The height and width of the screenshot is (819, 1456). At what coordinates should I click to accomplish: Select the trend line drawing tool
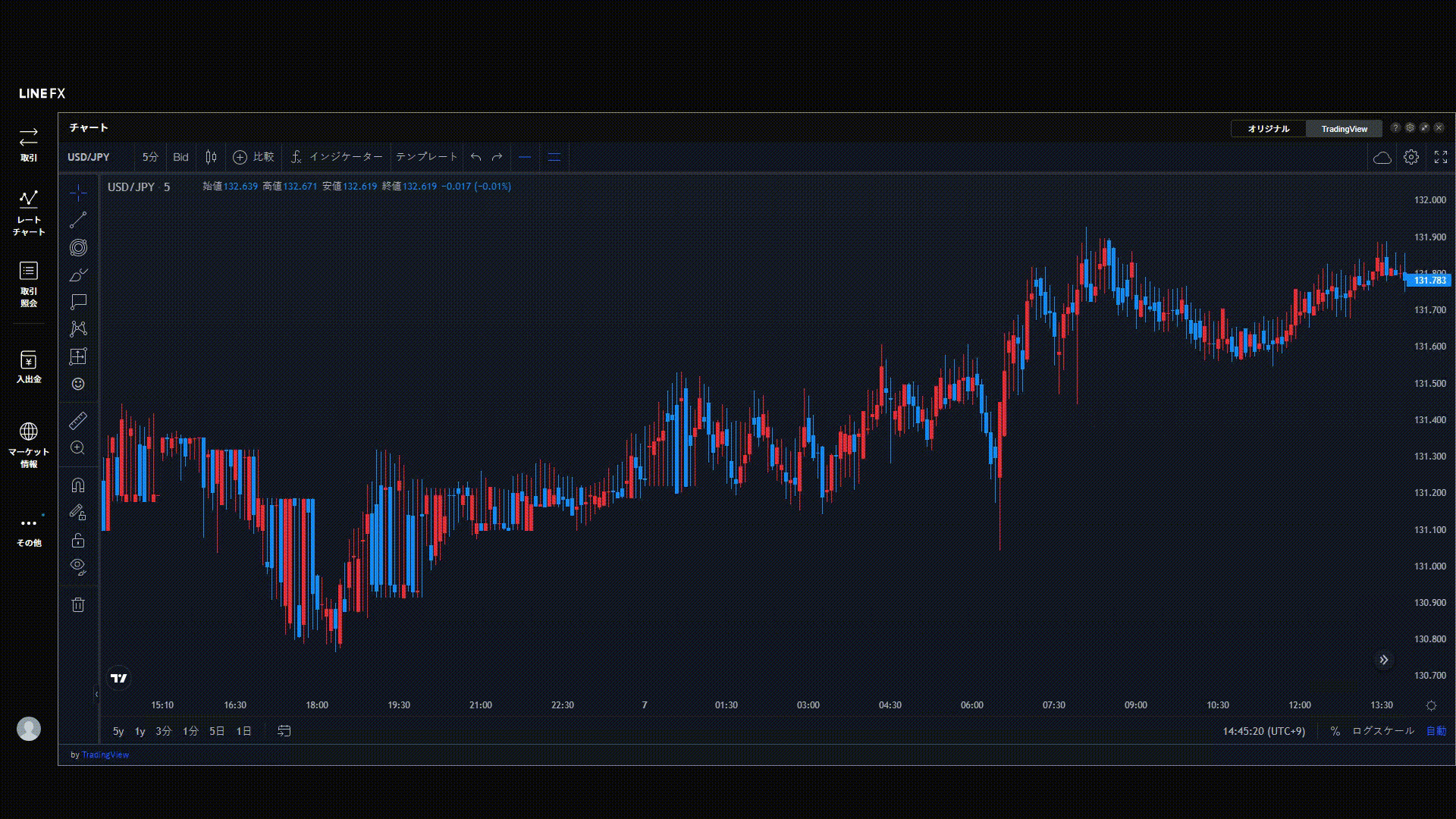[78, 220]
